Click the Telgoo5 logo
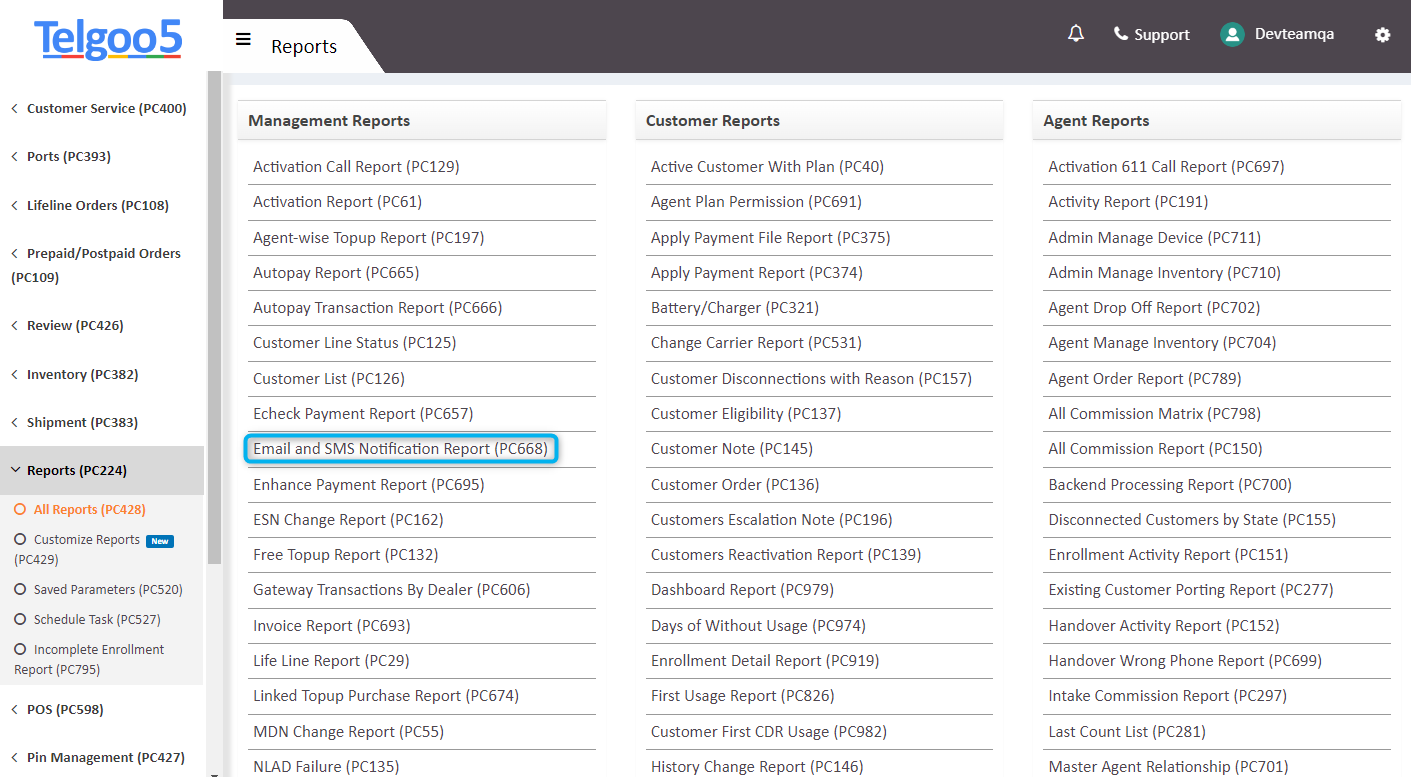The height and width of the screenshot is (777, 1411). [107, 40]
